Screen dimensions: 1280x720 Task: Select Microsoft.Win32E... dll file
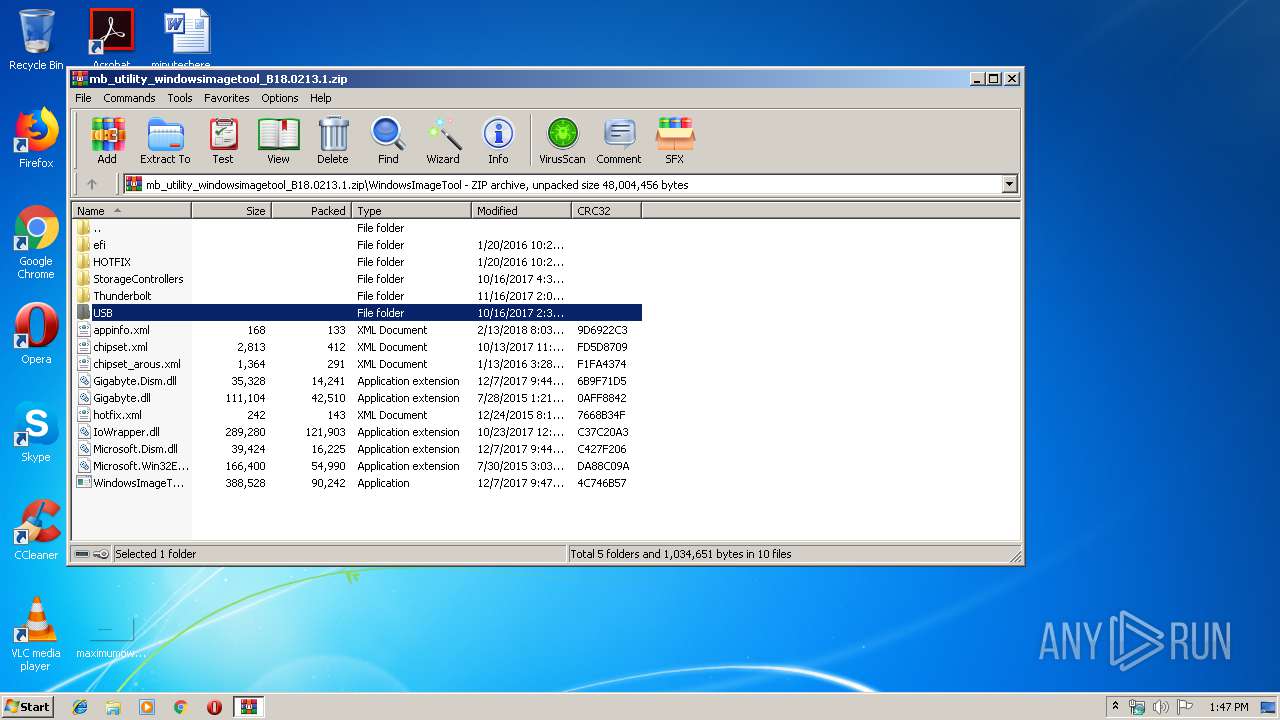point(357,466)
